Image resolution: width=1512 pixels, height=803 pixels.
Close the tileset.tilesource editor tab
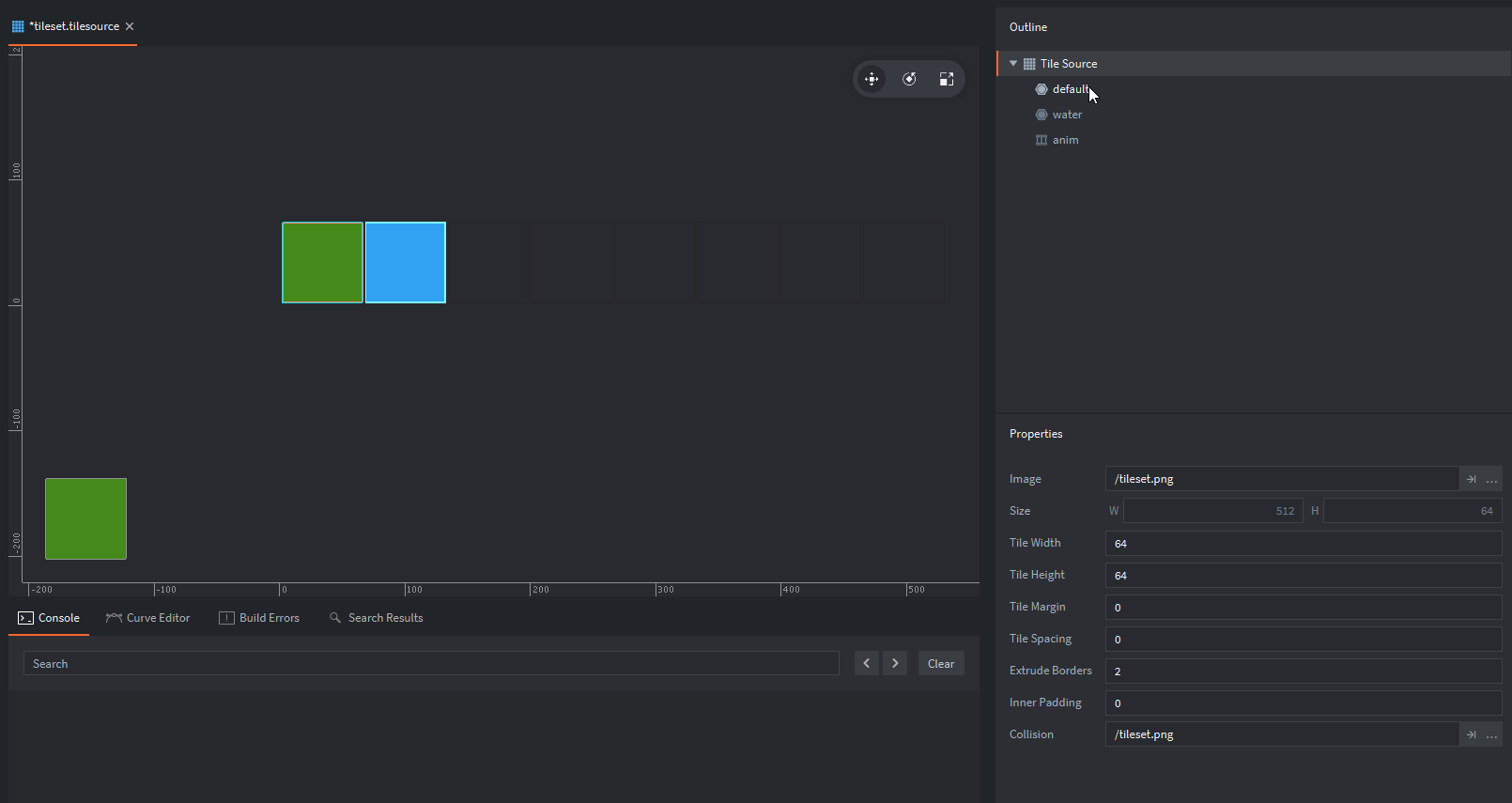pyautogui.click(x=130, y=26)
